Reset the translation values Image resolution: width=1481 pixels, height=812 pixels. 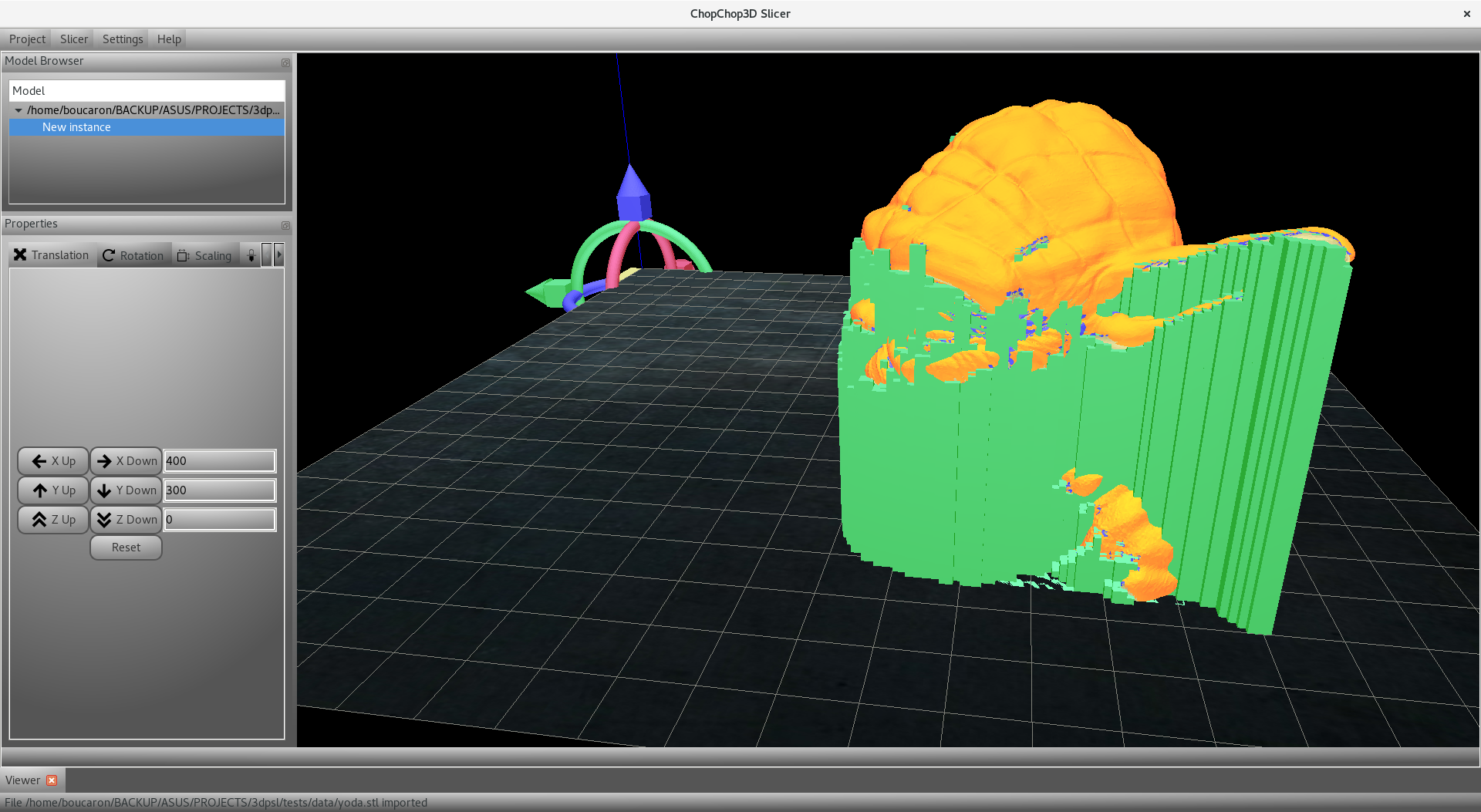point(127,548)
